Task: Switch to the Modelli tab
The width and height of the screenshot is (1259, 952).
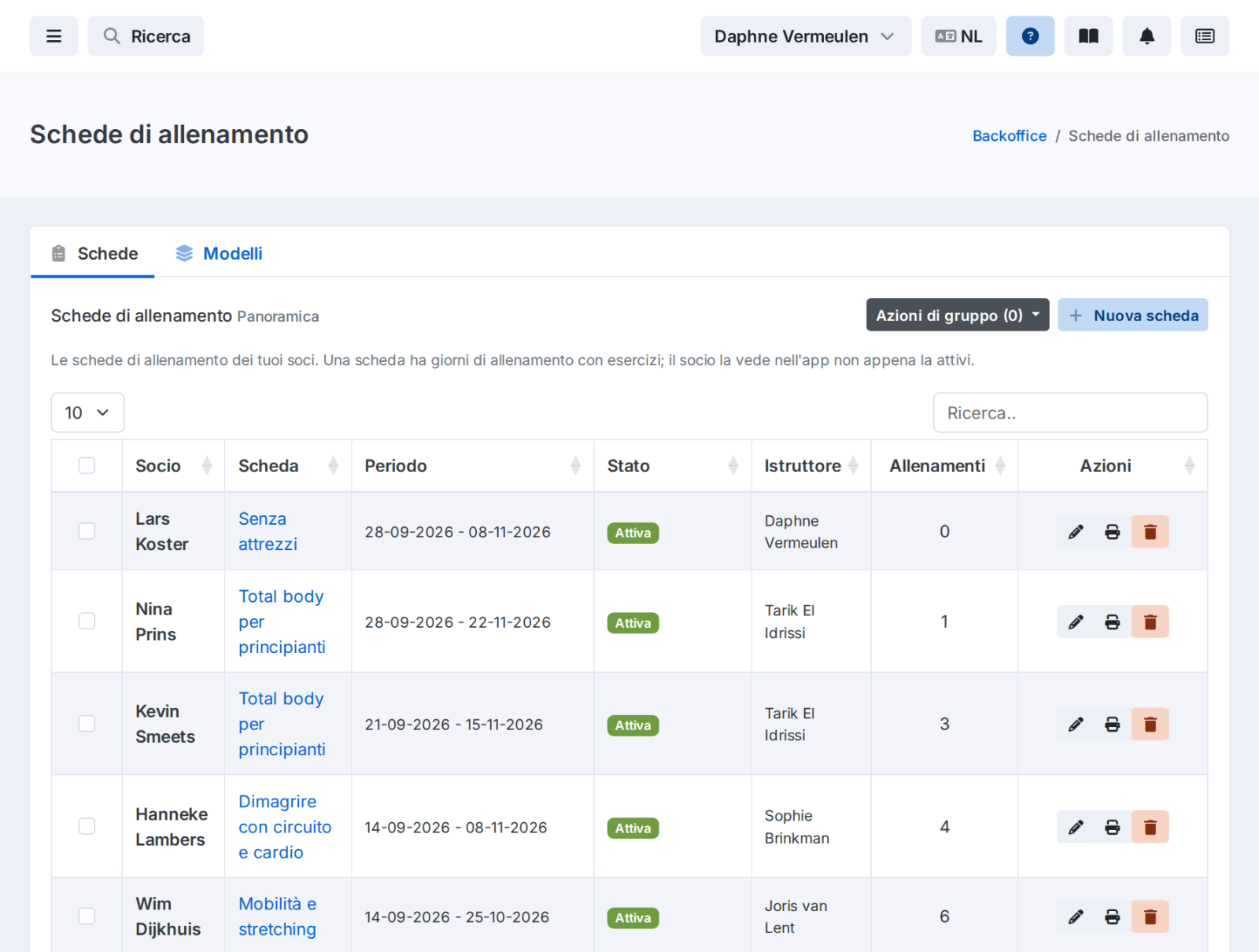Action: point(219,253)
